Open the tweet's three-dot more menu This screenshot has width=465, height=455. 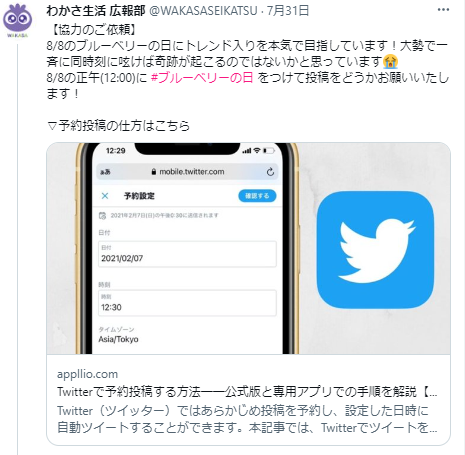point(443,10)
